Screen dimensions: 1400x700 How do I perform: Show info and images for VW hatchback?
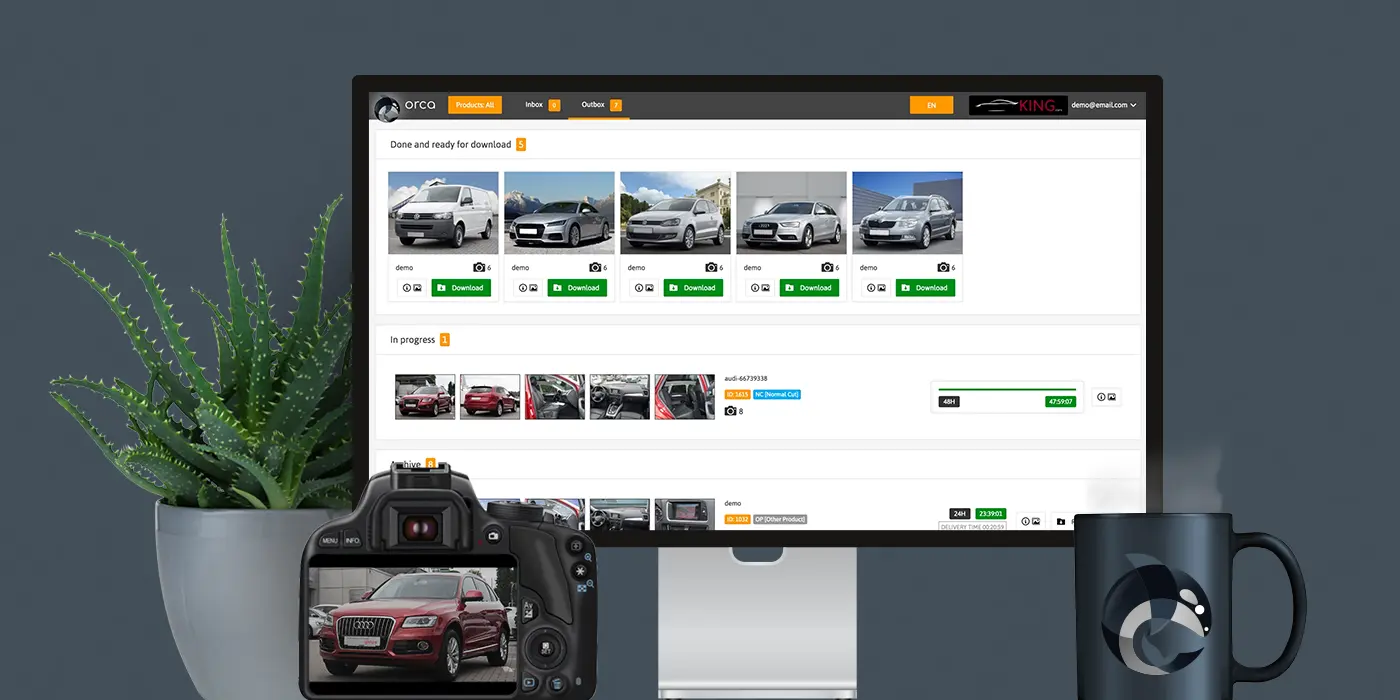tap(644, 288)
